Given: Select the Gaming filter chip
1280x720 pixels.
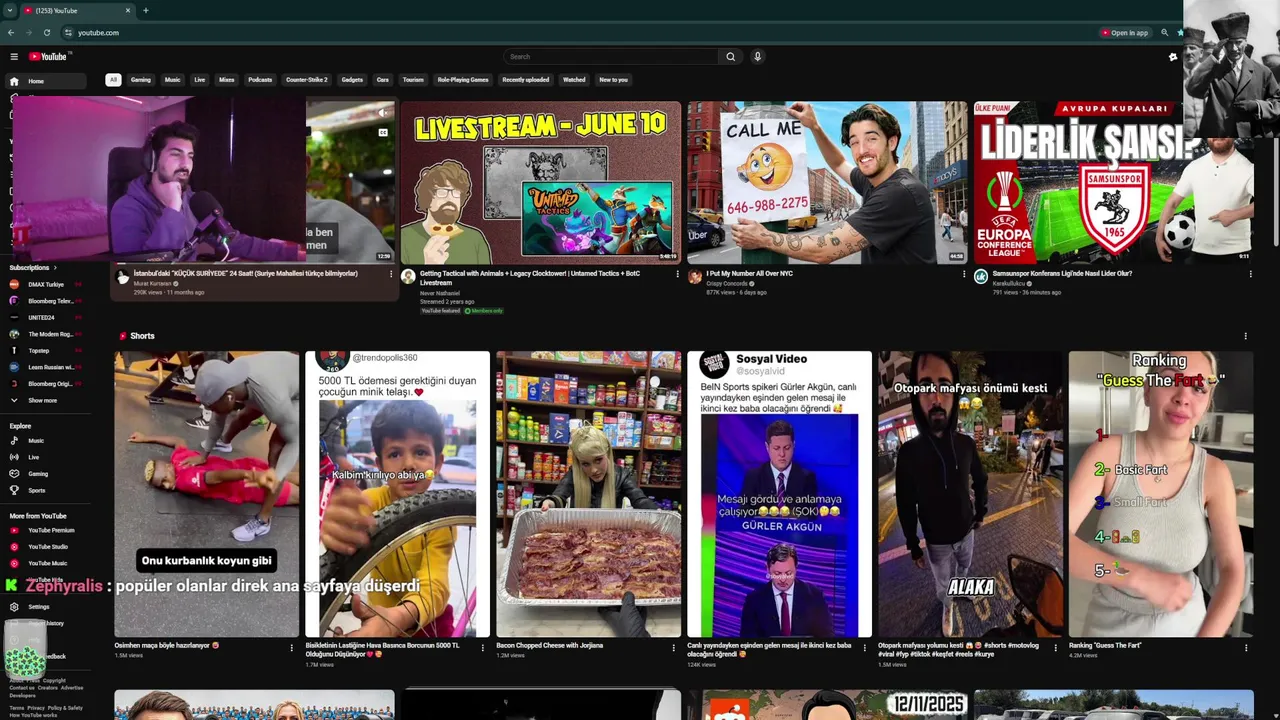Looking at the screenshot, I should (x=141, y=80).
